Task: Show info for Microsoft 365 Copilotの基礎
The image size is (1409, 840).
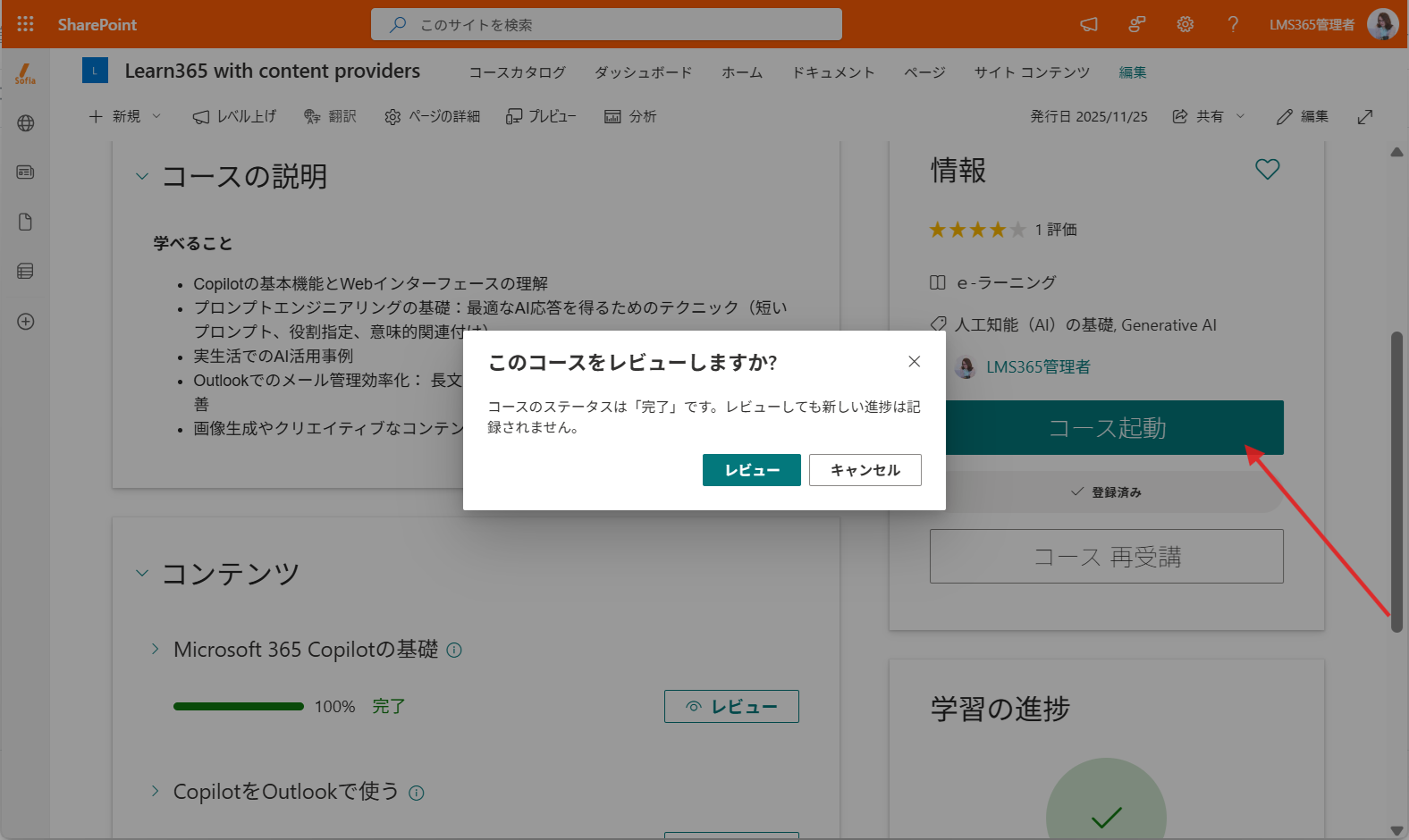Action: [454, 650]
